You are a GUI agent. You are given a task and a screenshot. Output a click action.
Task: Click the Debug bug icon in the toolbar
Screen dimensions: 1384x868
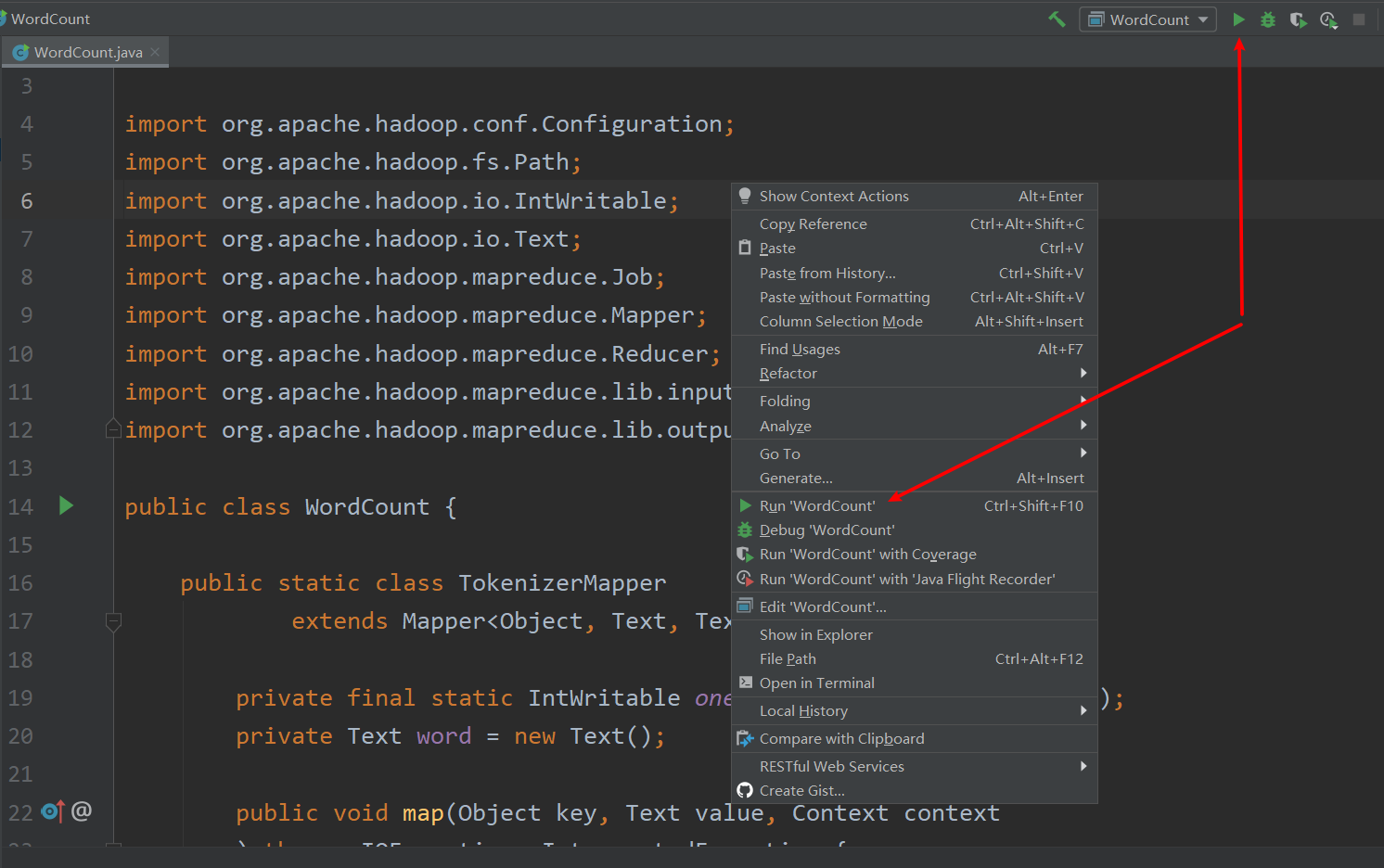[x=1268, y=19]
